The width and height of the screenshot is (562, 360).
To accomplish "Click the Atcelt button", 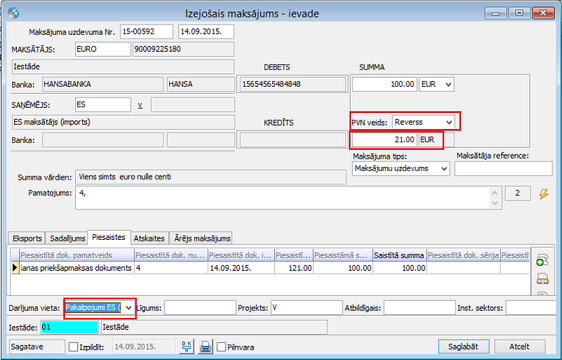I will click(520, 347).
